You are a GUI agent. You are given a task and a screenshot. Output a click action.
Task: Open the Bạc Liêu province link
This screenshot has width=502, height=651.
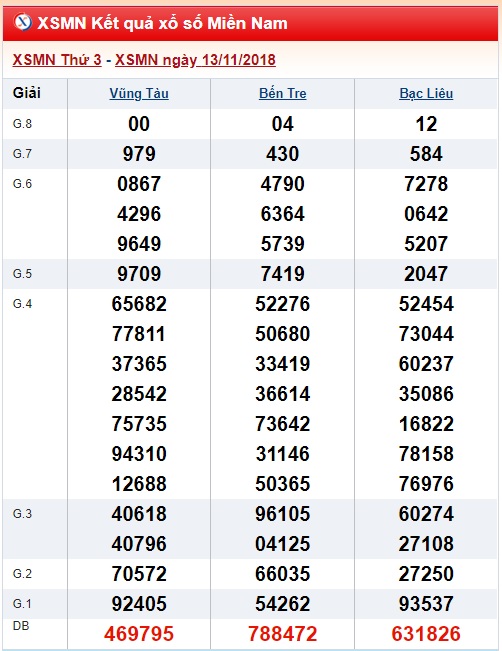(426, 93)
